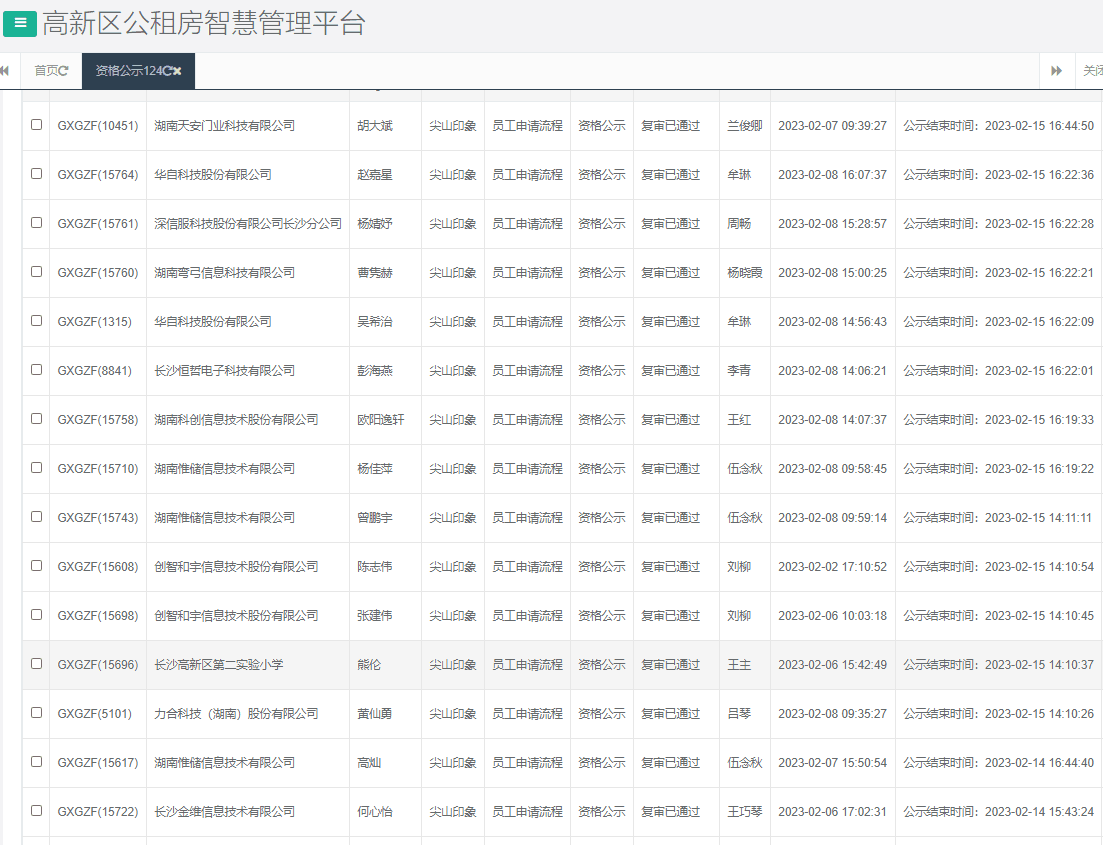Click 员工申请流程 in the 胡大斌 row

pos(527,126)
